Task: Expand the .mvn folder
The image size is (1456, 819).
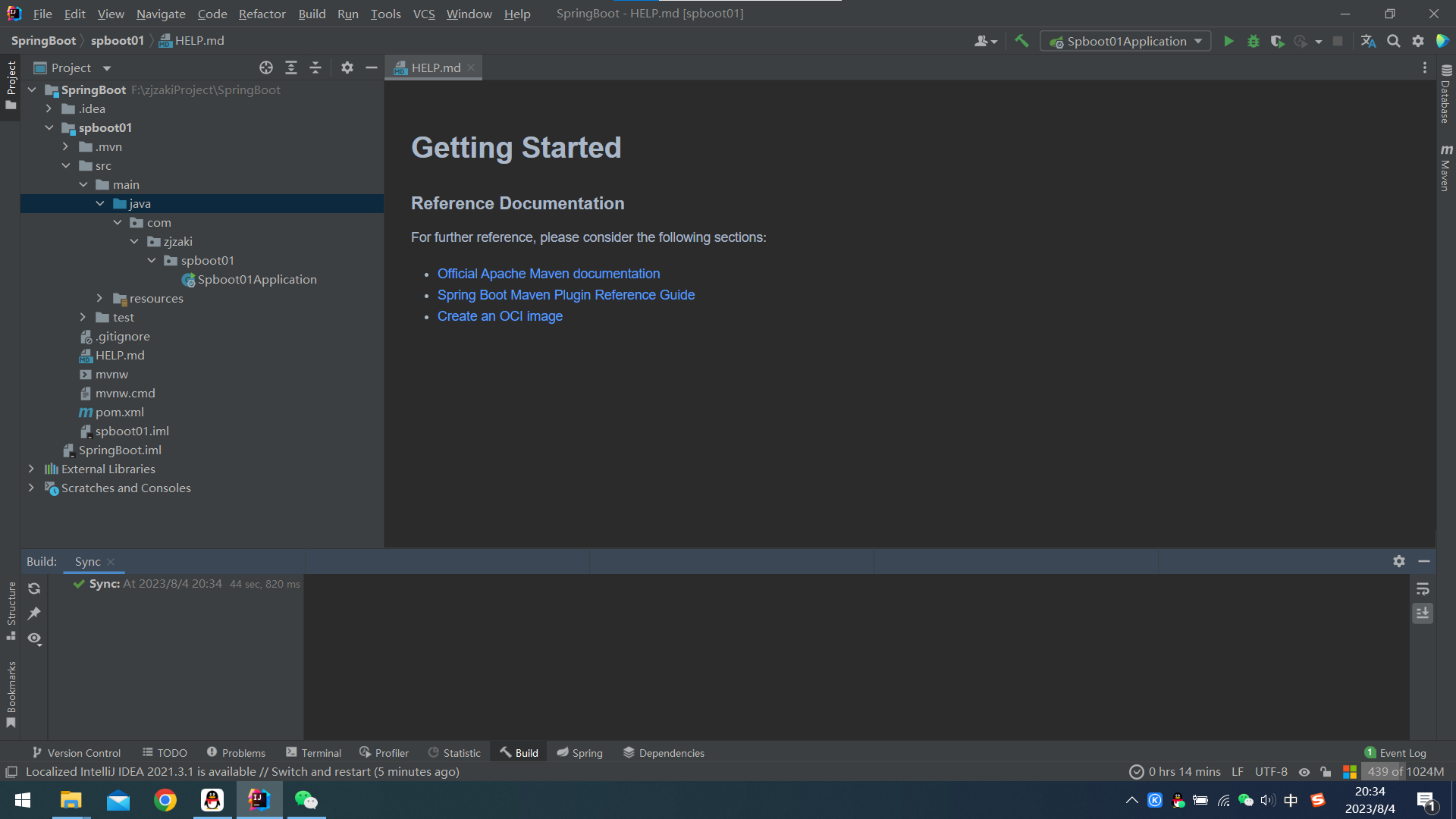Action: [66, 146]
